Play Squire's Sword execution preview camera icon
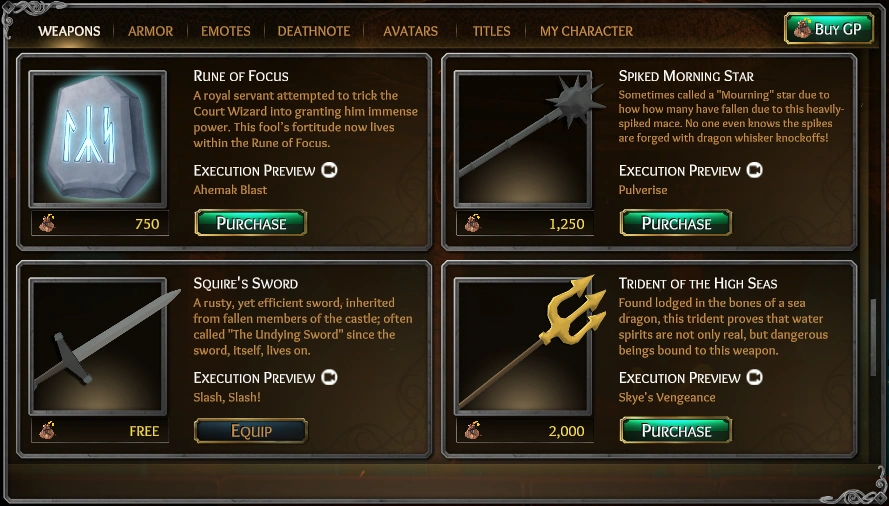 329,377
